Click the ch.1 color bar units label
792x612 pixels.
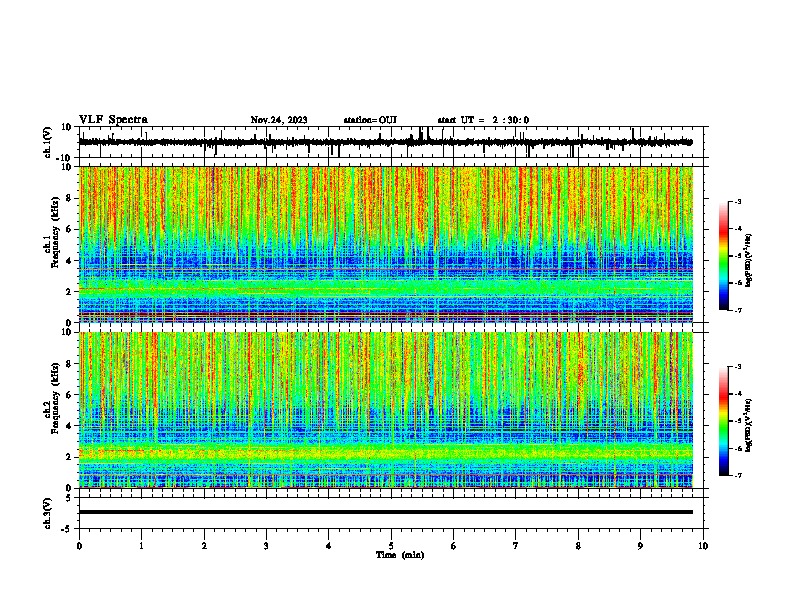pos(748,261)
